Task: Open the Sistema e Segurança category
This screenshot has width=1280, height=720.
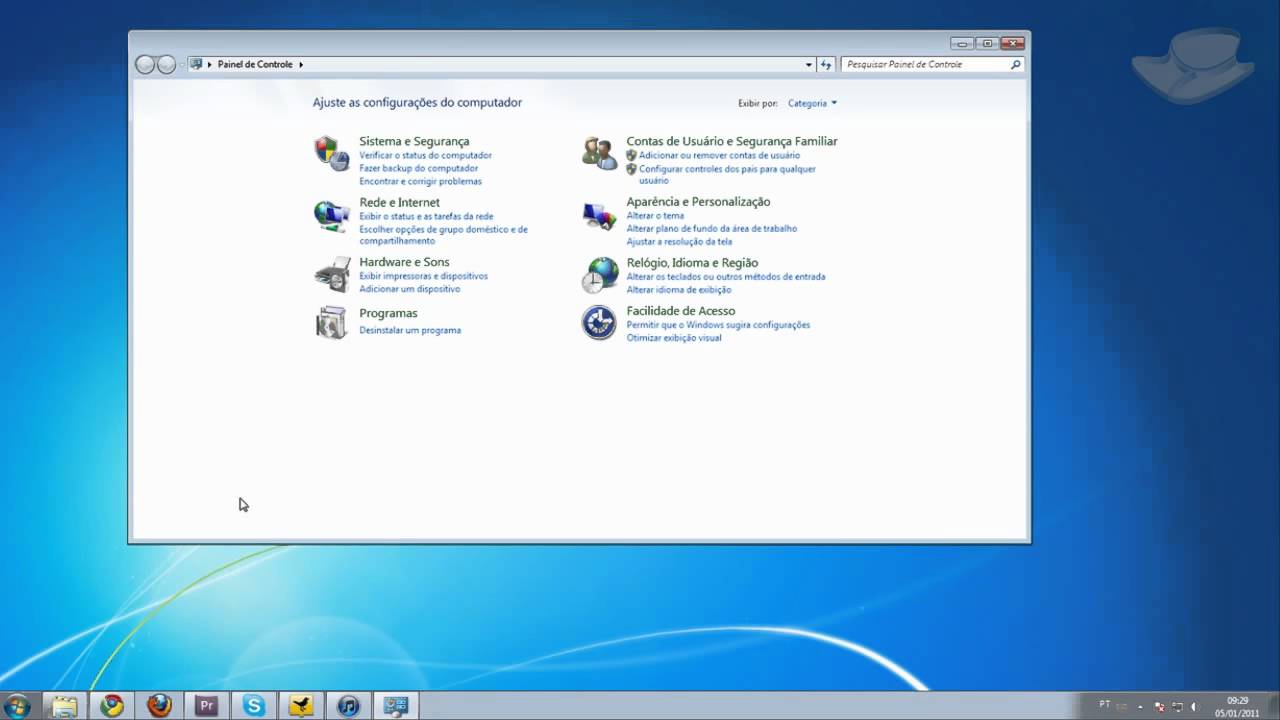Action: [414, 141]
